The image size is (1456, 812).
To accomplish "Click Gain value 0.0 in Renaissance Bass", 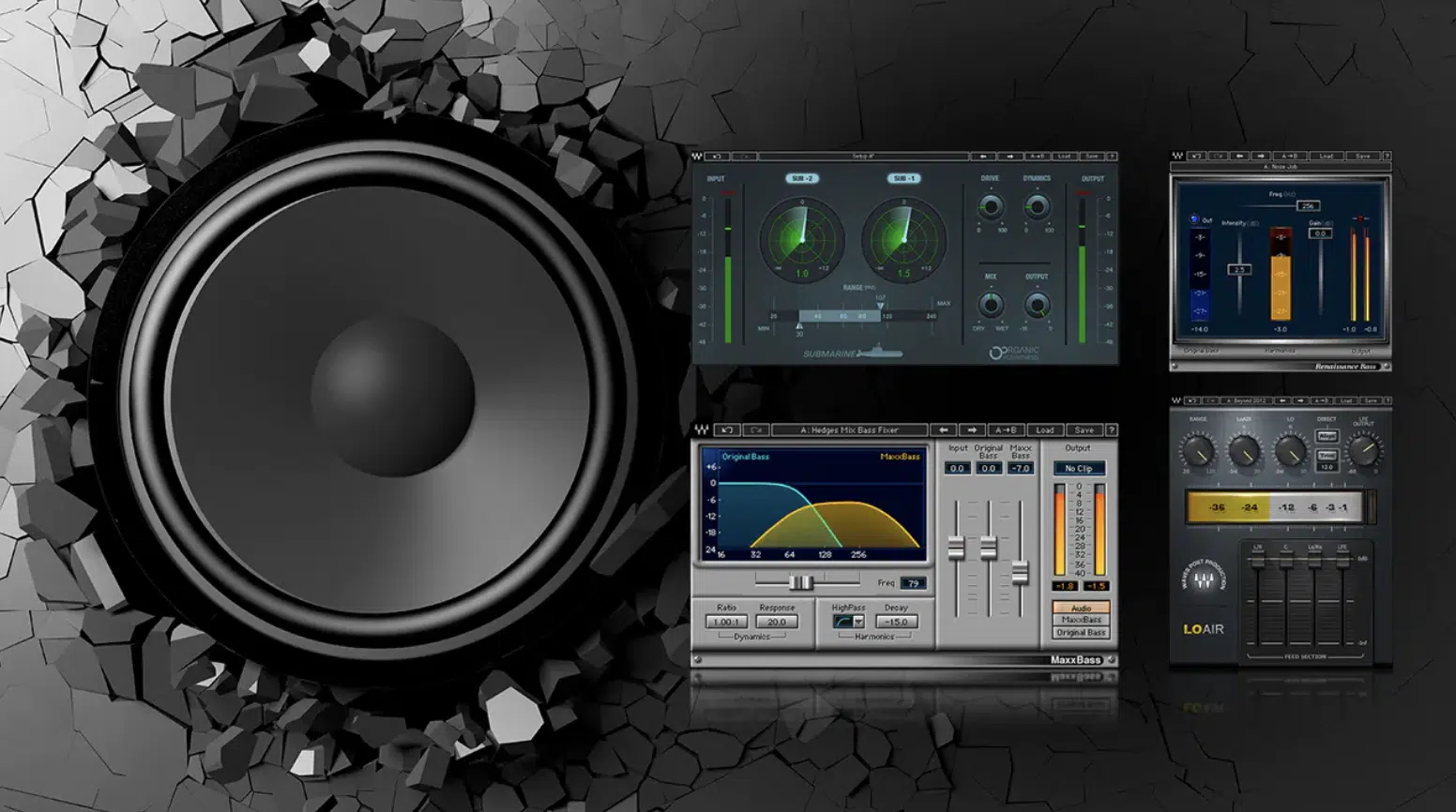I will (x=1320, y=233).
